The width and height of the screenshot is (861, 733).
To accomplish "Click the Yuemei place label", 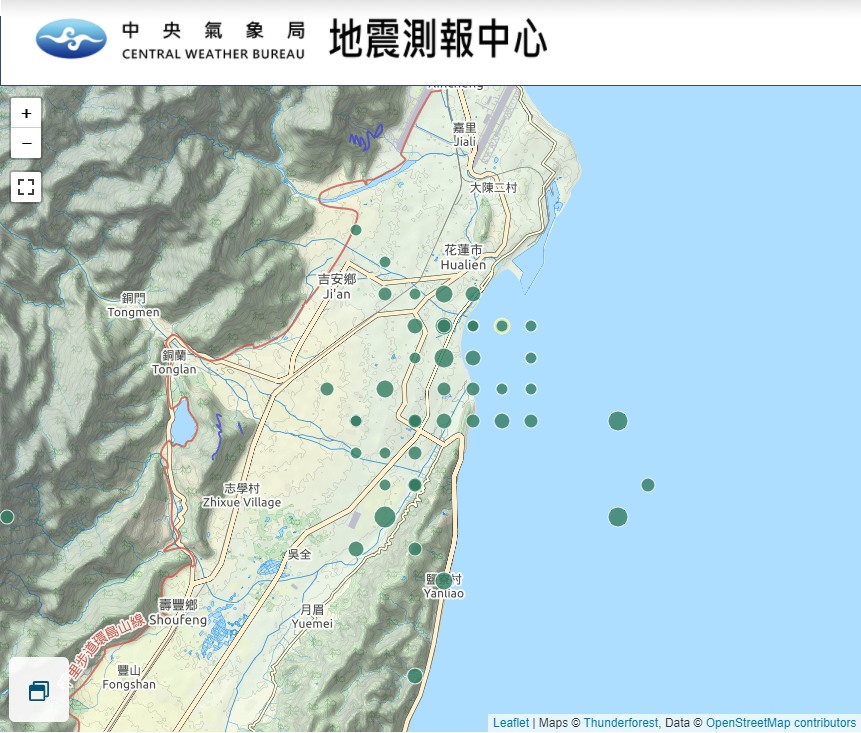I will coord(312,617).
